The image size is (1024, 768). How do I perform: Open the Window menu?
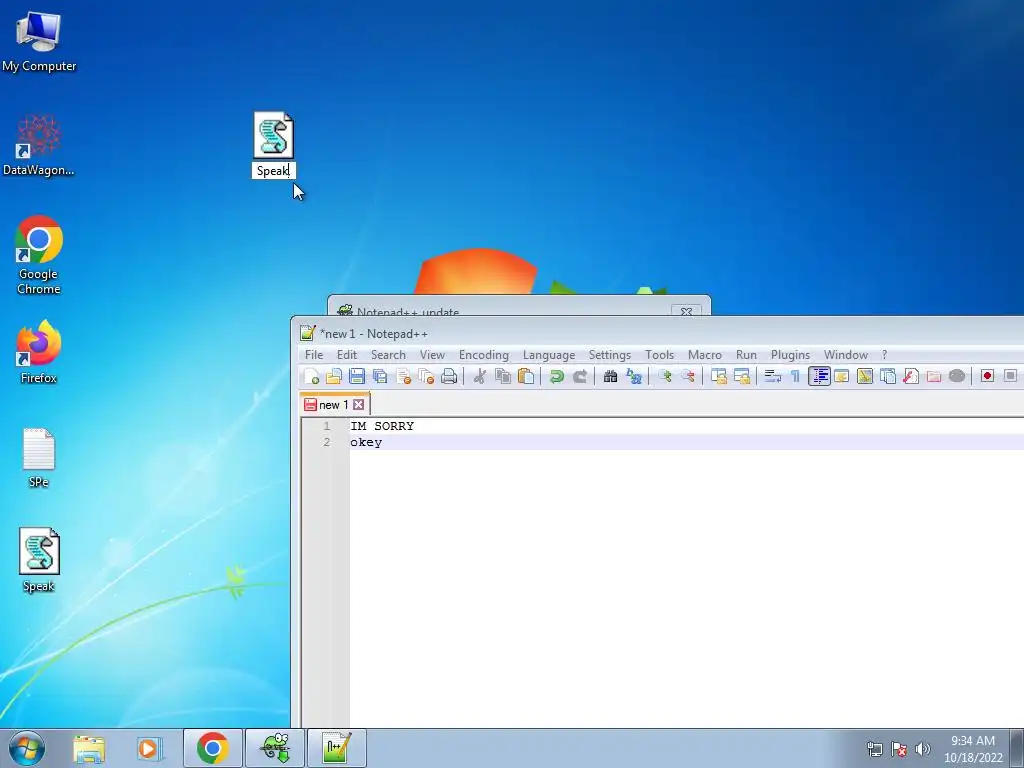click(846, 355)
